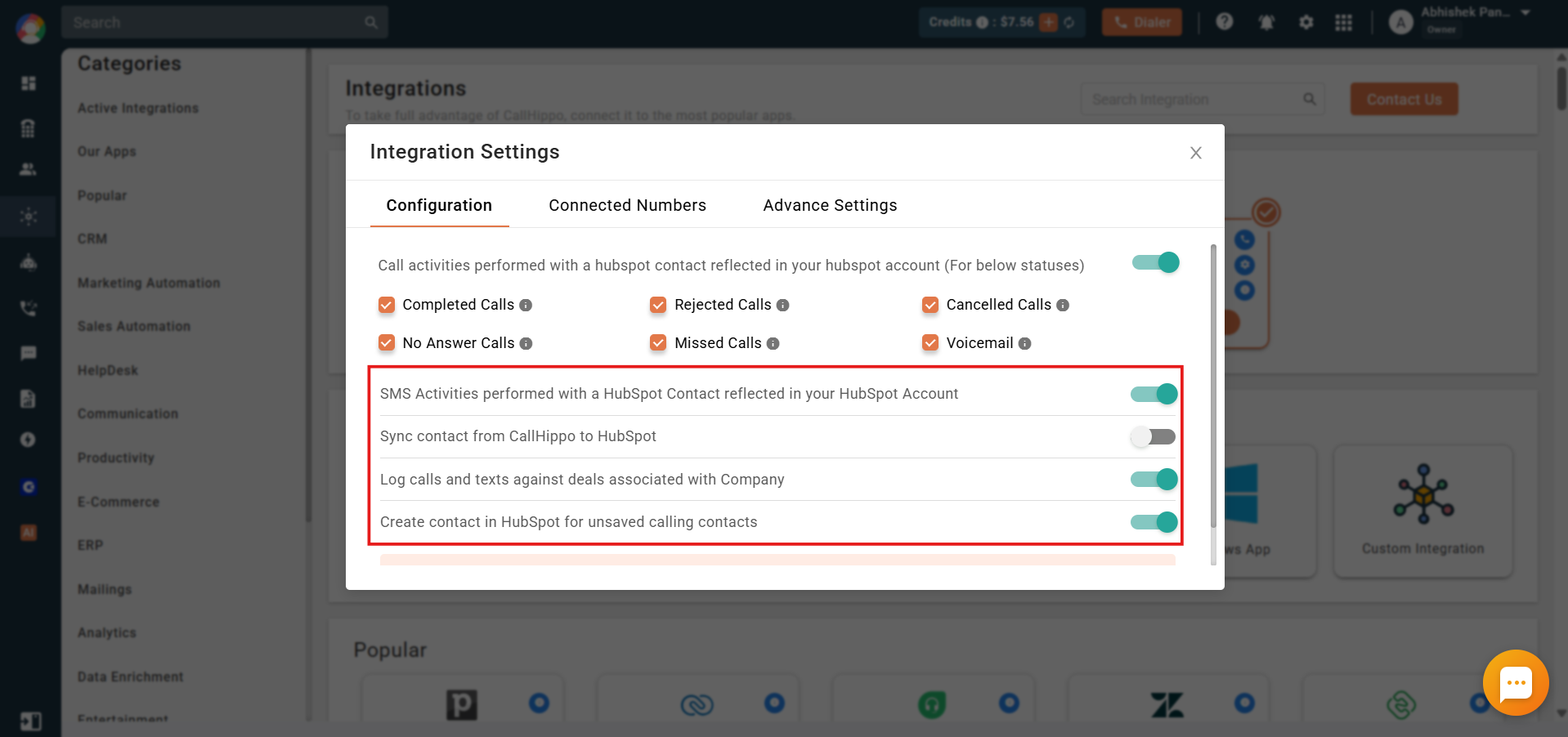Open the chat support widget

pyautogui.click(x=1516, y=683)
